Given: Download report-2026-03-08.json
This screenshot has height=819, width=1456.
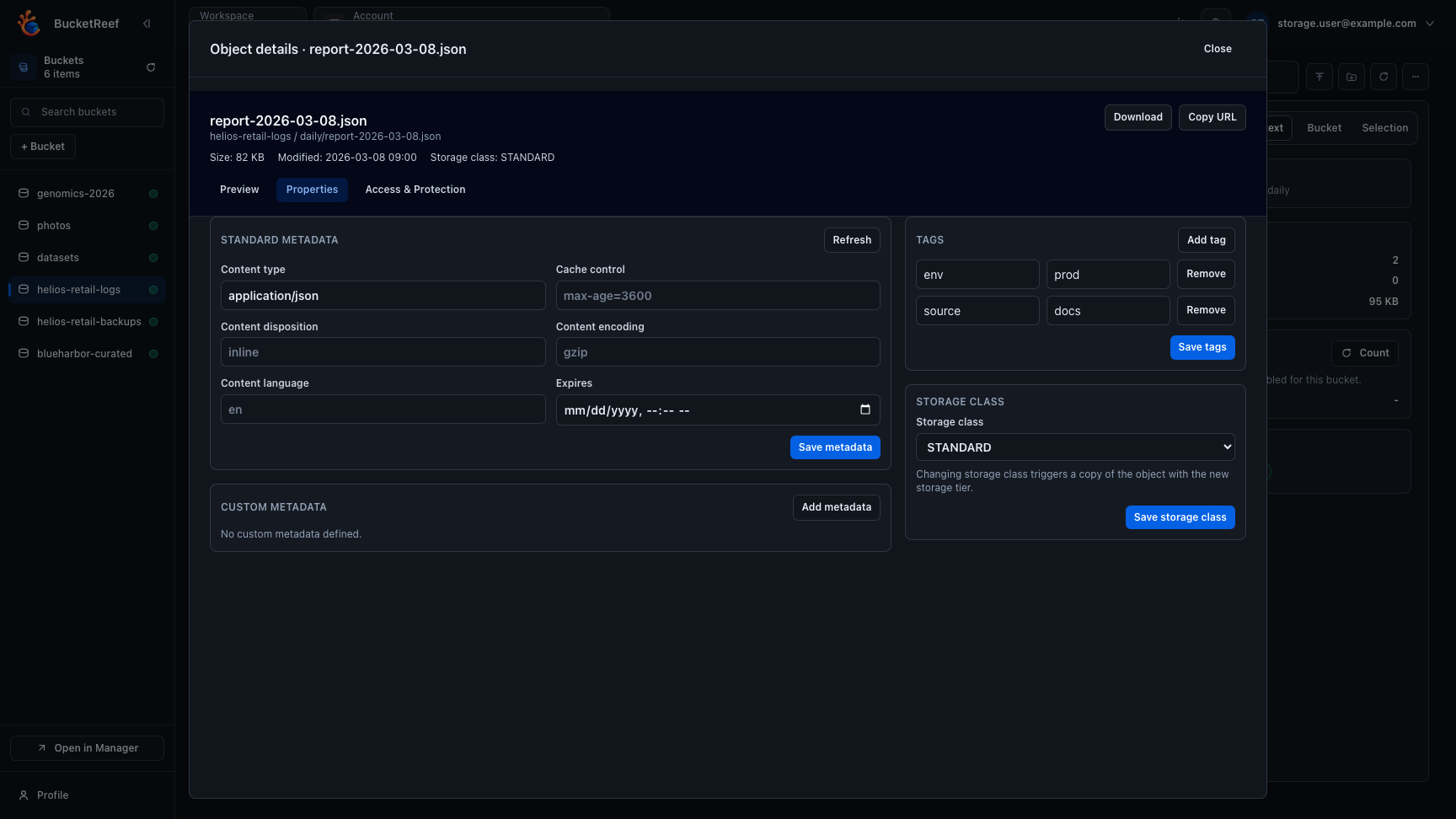Looking at the screenshot, I should coord(1137,117).
